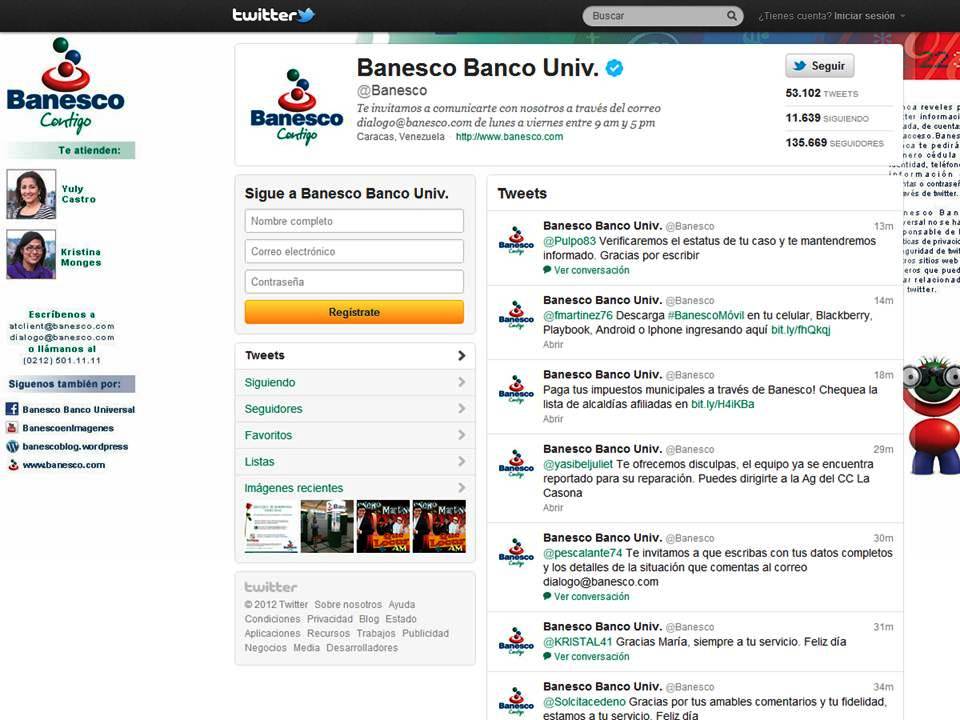This screenshot has width=960, height=720.
Task: Click the search magnifier icon
Action: 732,16
